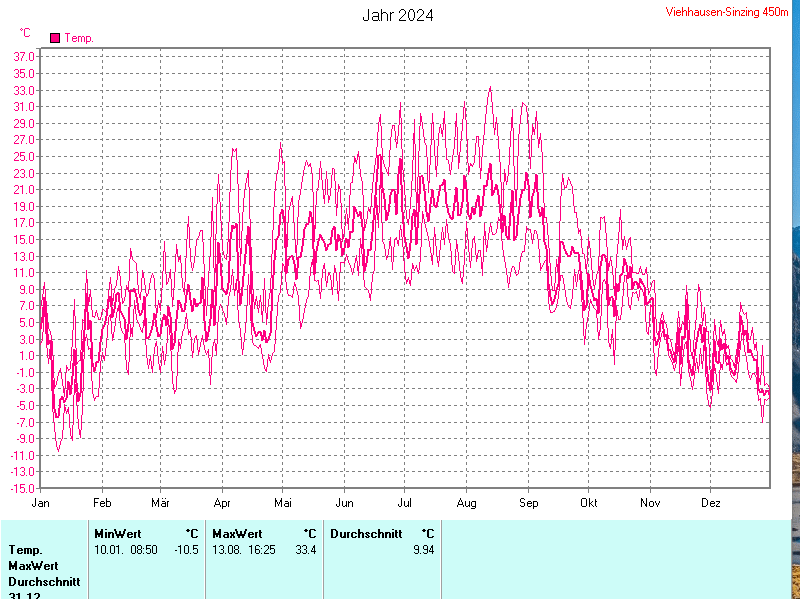Click the Jahr 2024 chart title
This screenshot has height=599, width=800.
click(397, 15)
